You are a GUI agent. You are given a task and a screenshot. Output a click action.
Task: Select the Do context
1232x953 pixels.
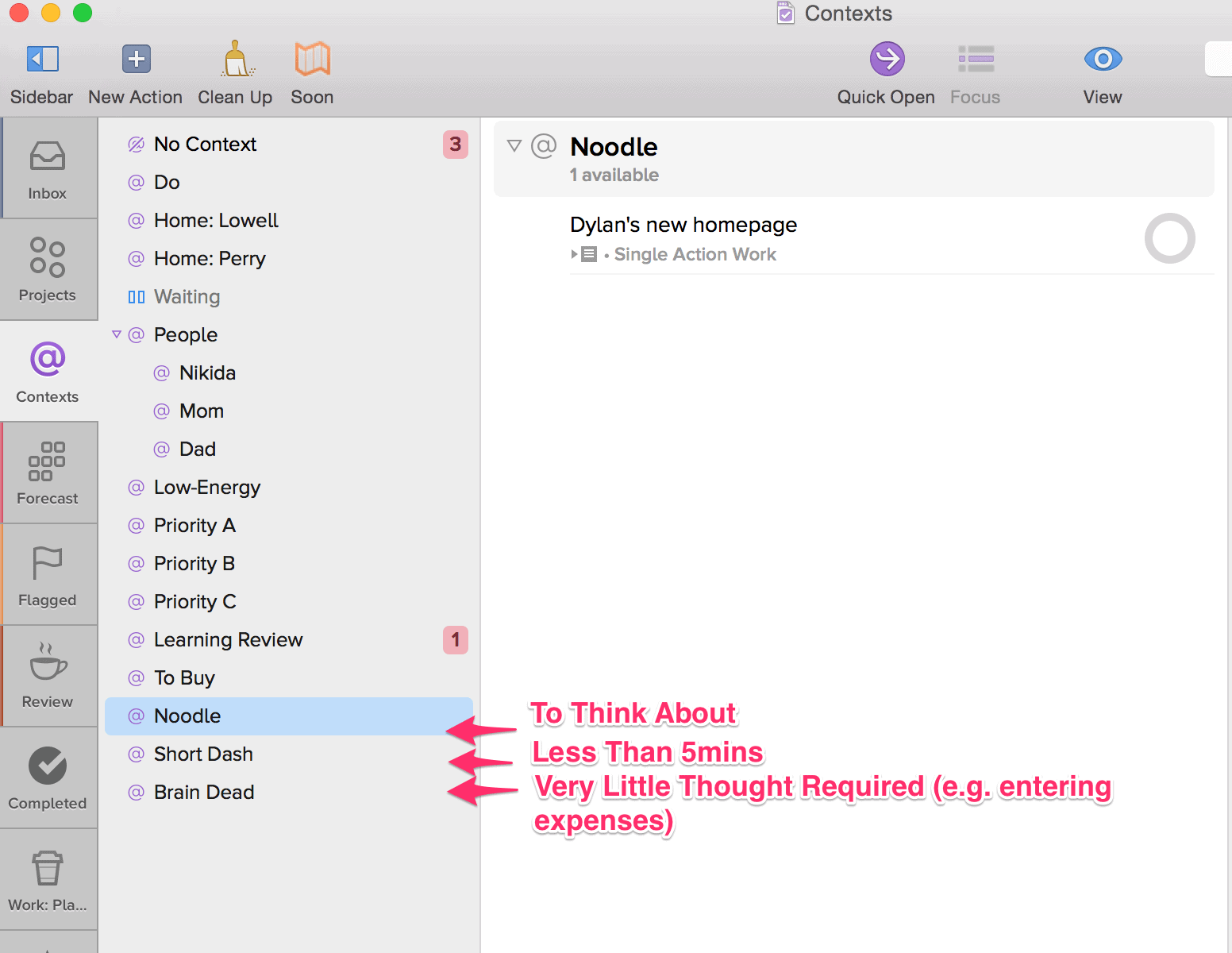pos(289,183)
